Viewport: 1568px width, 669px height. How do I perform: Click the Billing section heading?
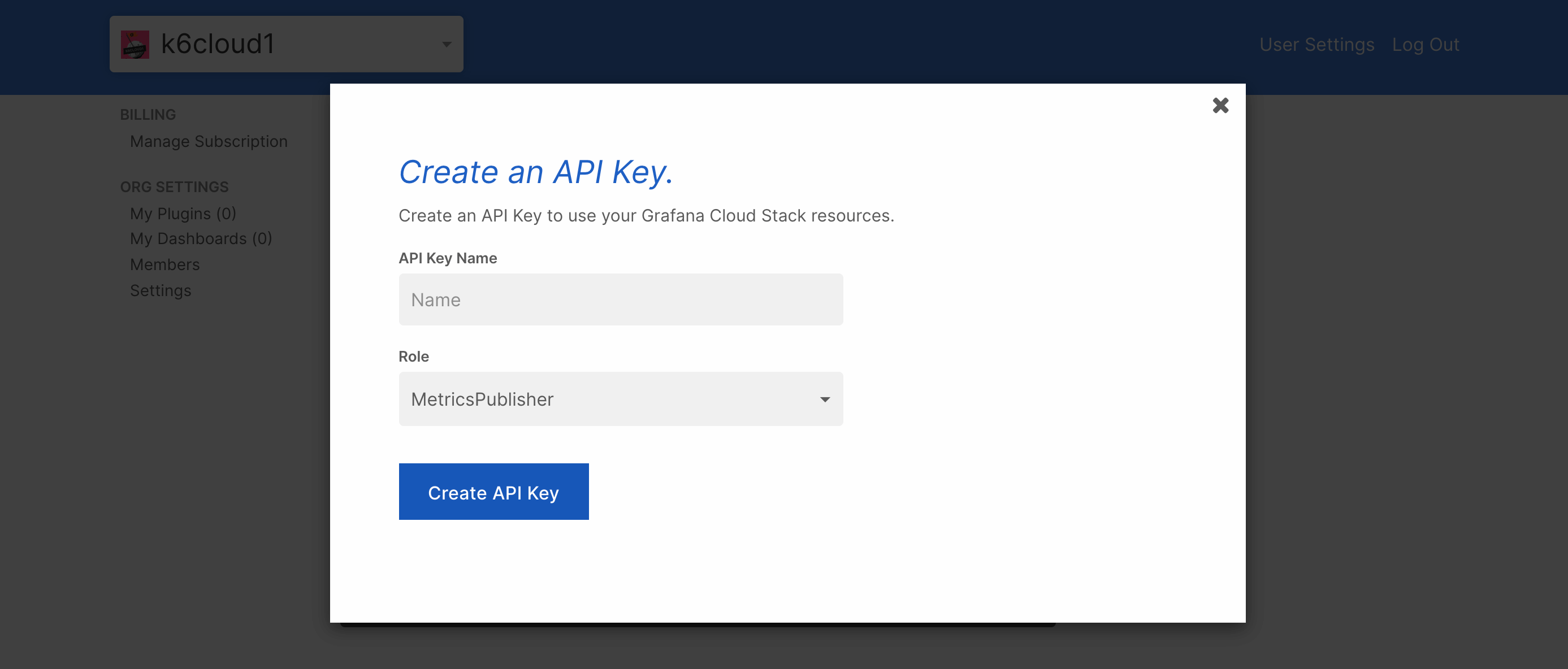pos(148,114)
